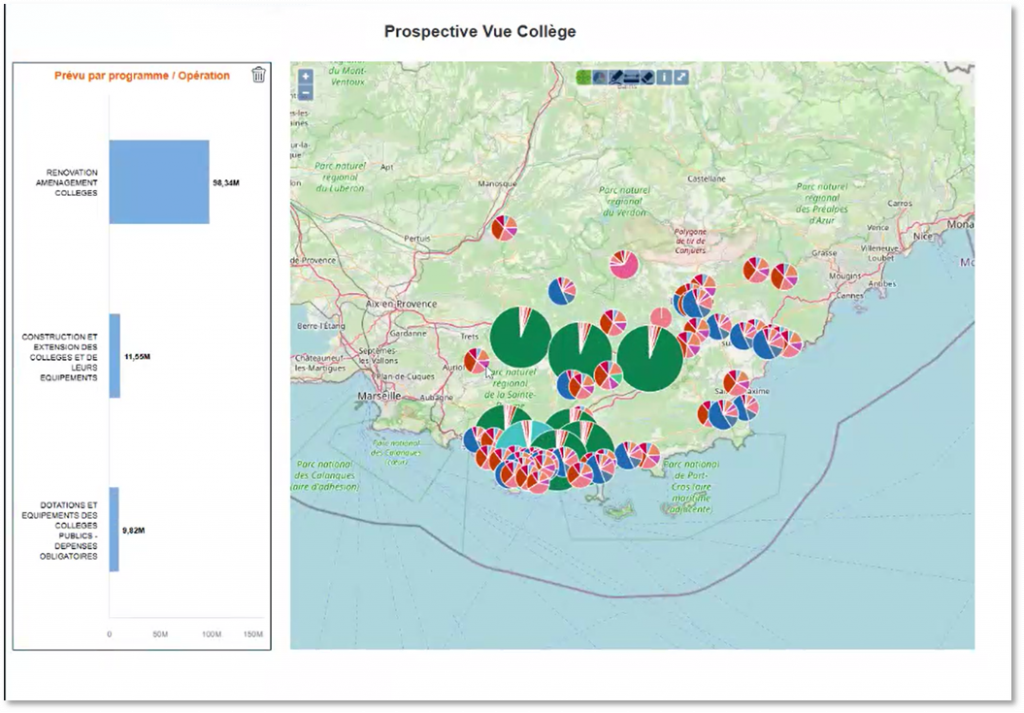
Task: Click the pie chart marker near Manosque
Action: [504, 228]
